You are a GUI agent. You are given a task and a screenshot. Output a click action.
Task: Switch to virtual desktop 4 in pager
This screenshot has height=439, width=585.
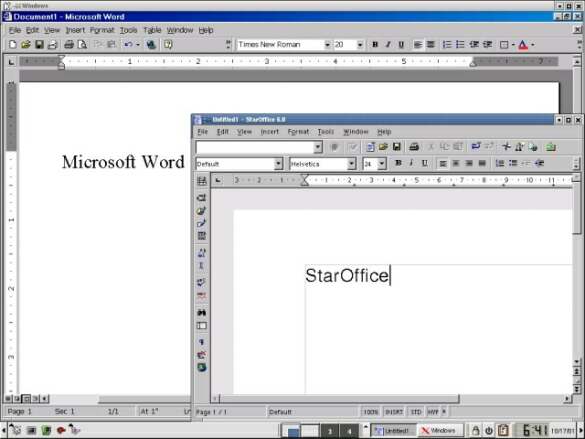tap(349, 431)
